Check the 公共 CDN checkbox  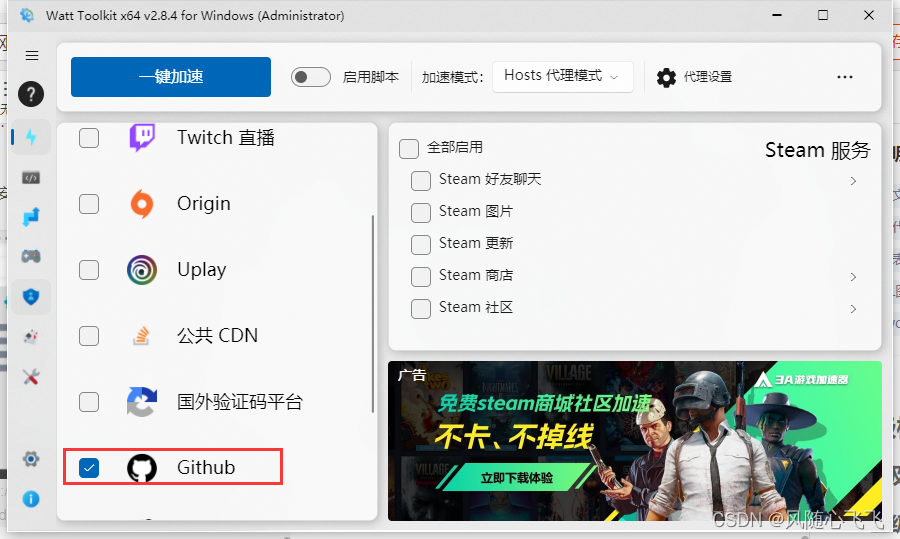pos(89,336)
